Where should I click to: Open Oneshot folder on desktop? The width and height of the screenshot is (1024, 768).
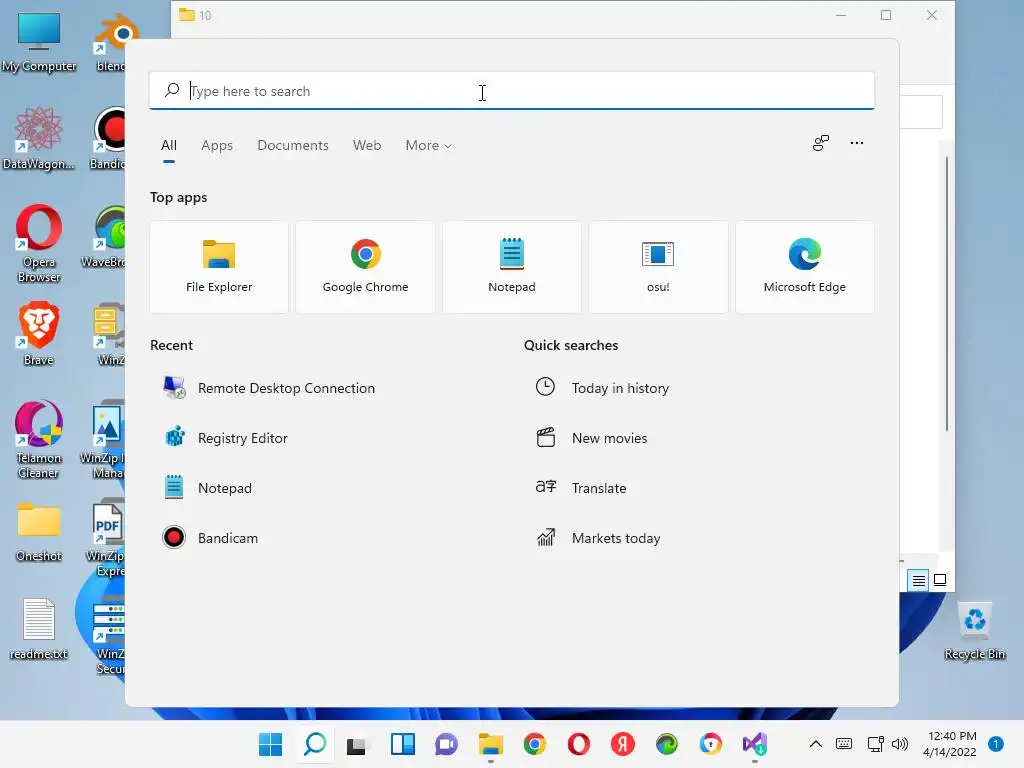[x=39, y=532]
